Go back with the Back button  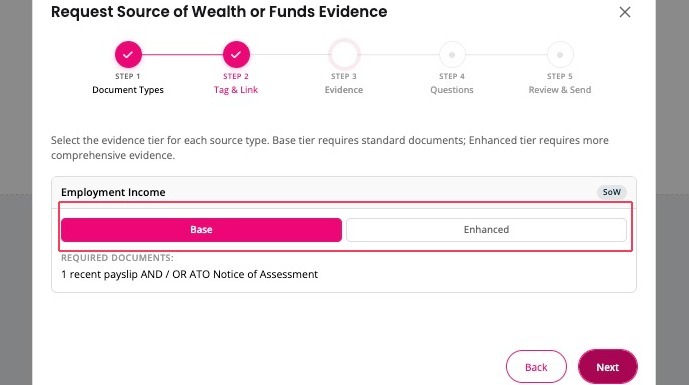(x=536, y=367)
